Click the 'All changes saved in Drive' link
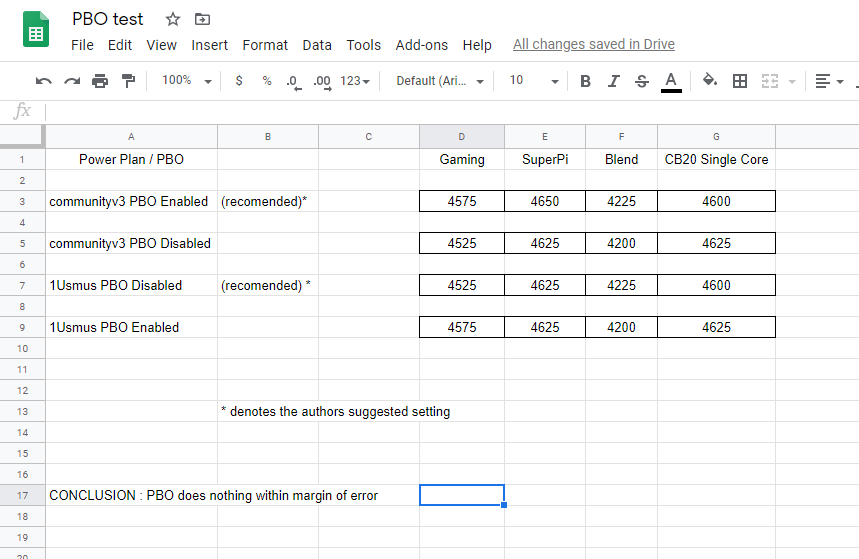The height and width of the screenshot is (559, 859). click(593, 45)
